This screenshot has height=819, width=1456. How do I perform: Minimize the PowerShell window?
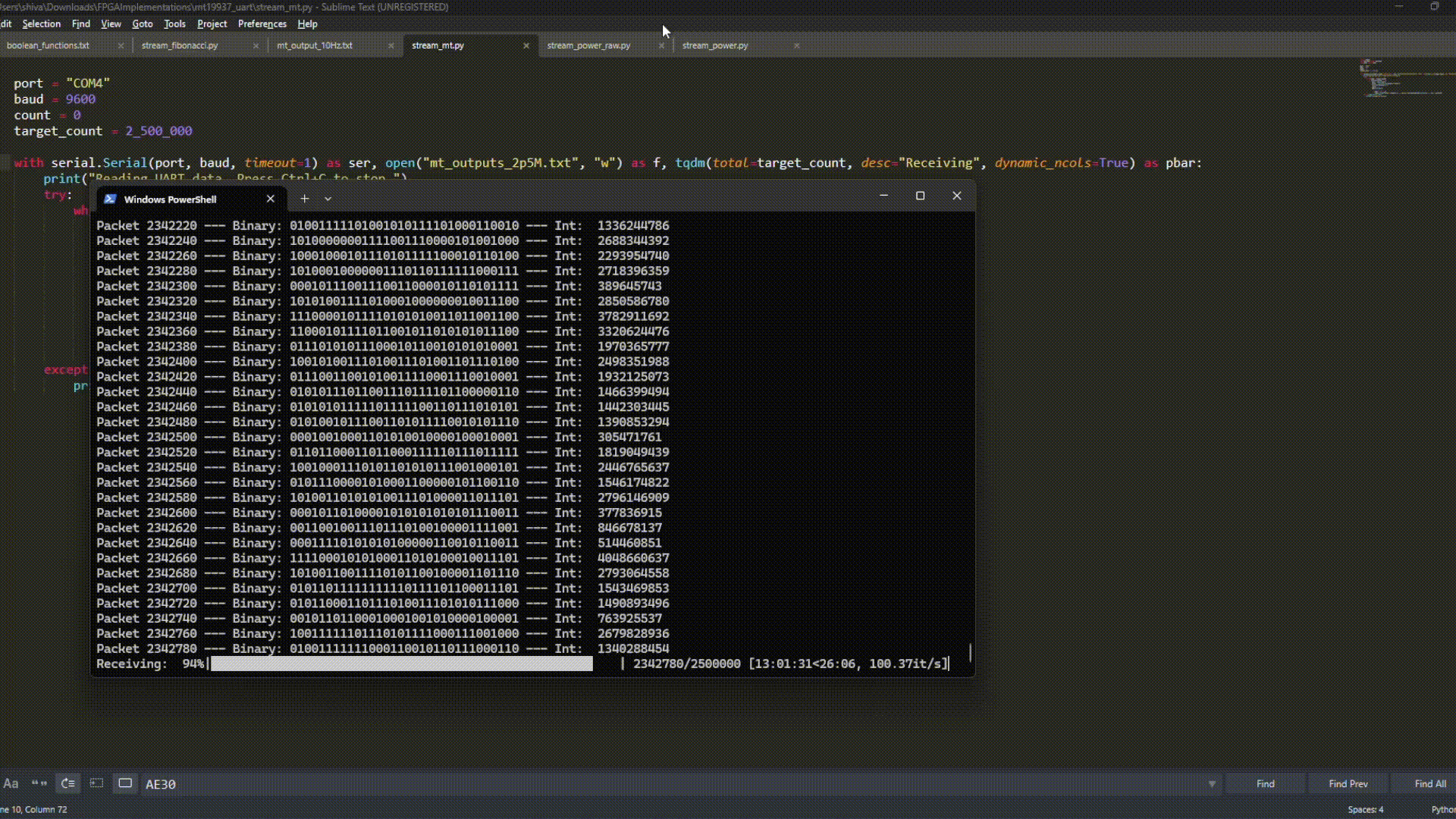[x=883, y=196]
